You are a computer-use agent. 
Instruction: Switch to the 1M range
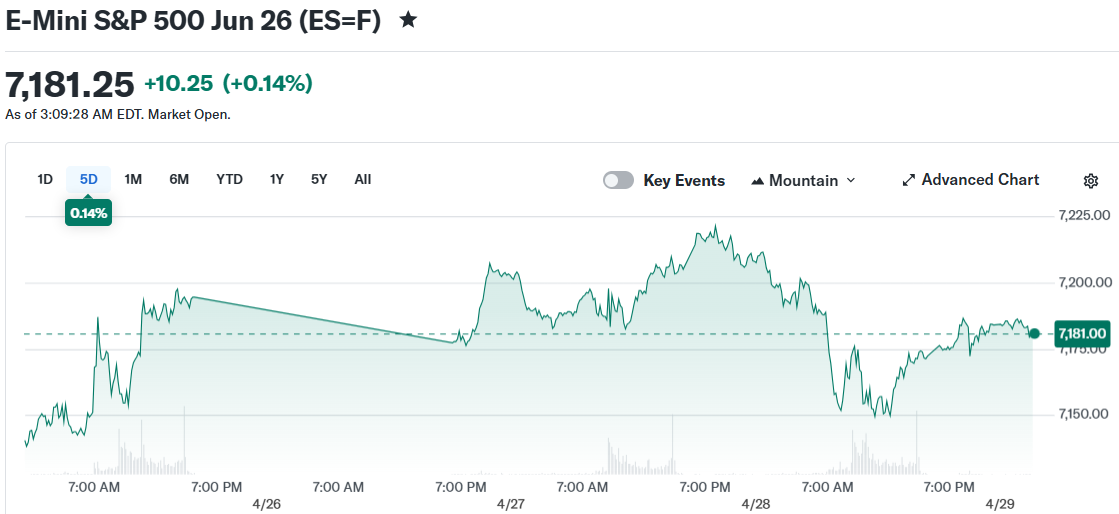(x=133, y=179)
